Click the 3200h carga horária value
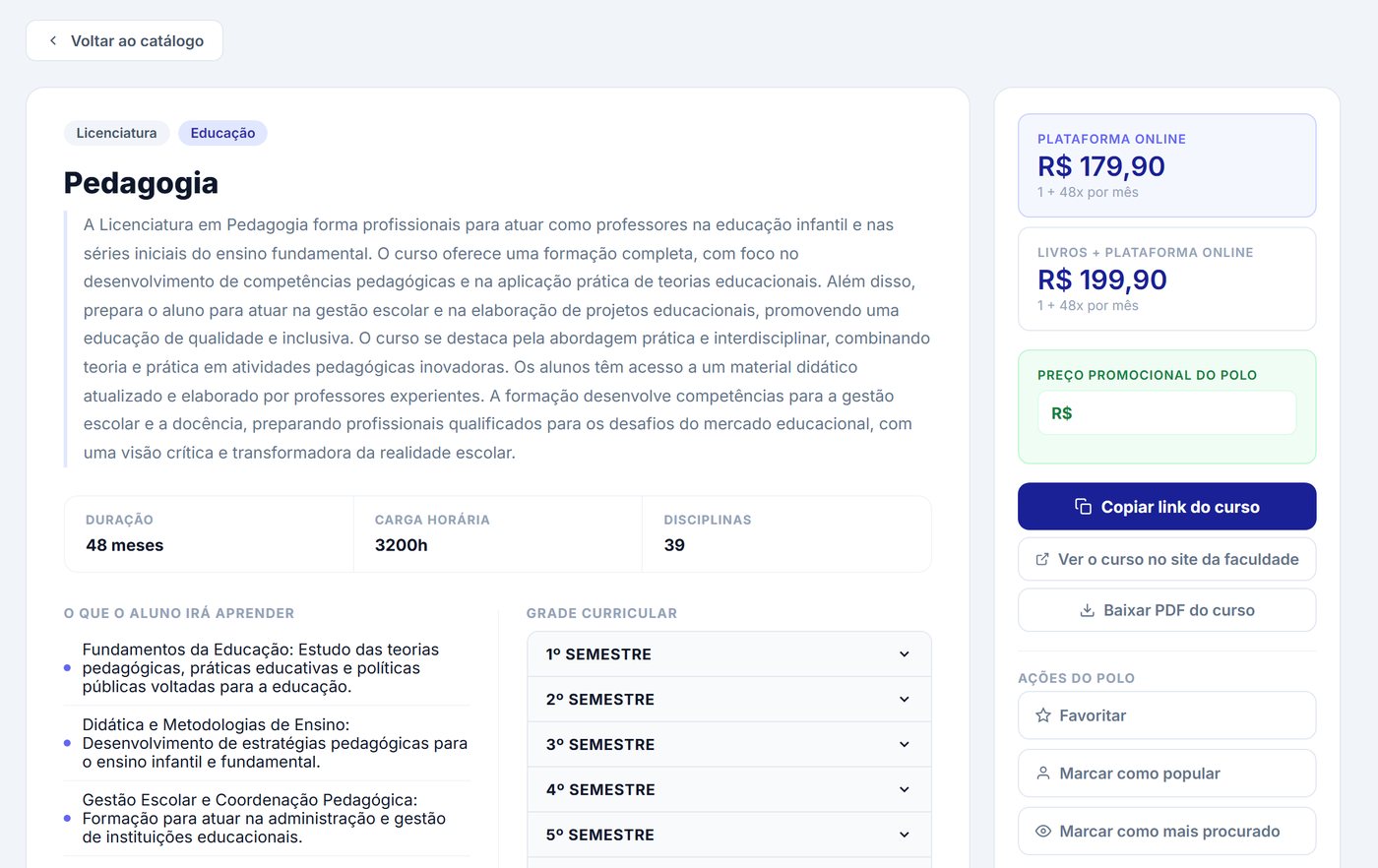The height and width of the screenshot is (868, 1378). tap(402, 545)
